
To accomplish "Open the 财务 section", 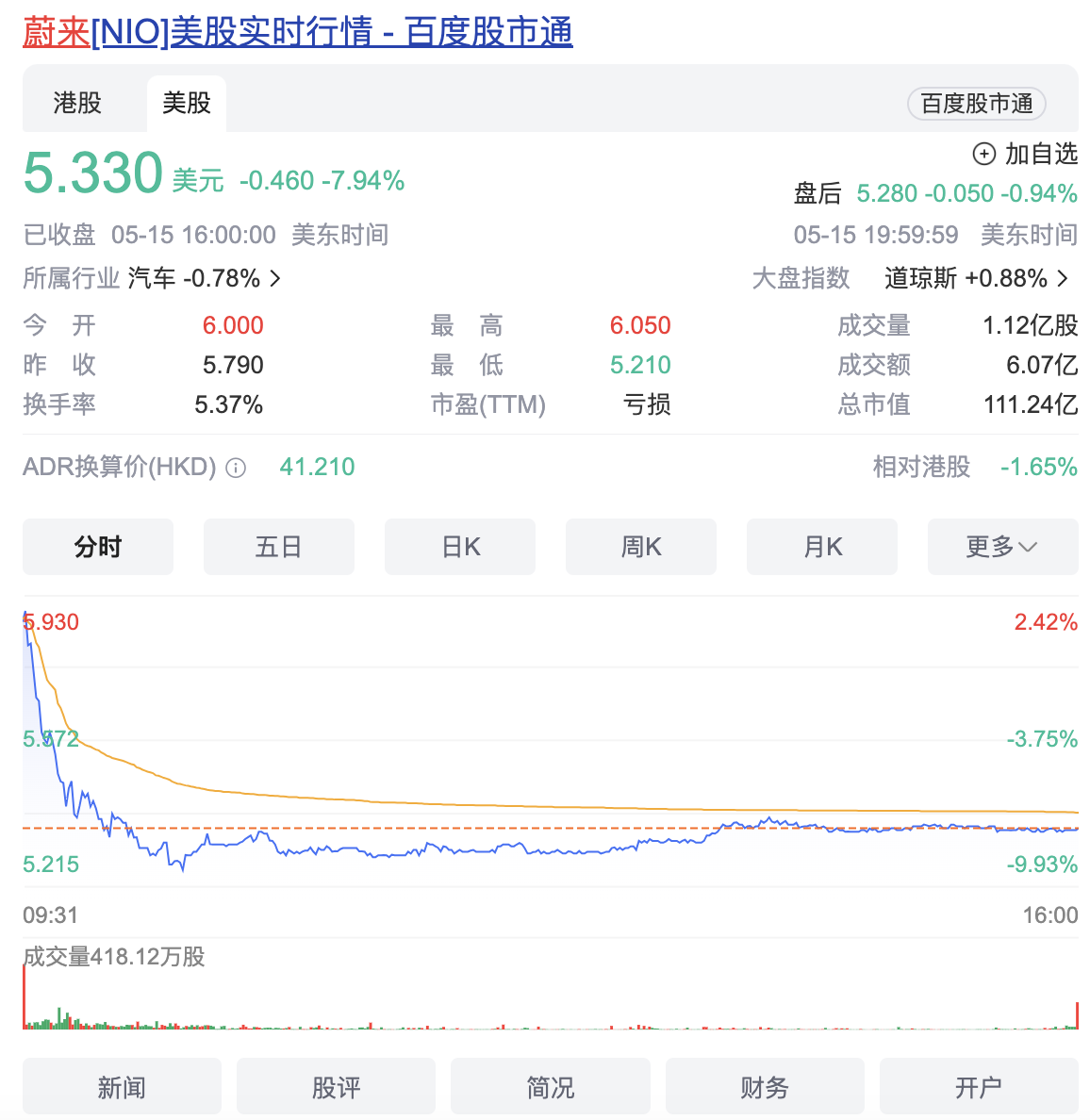I will pos(765,1086).
